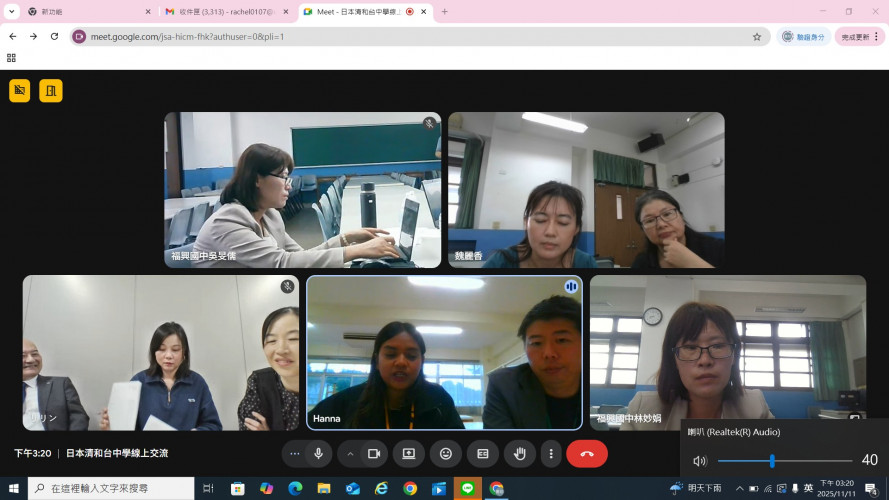Image resolution: width=889 pixels, height=500 pixels.
Task: Start presenting your screen
Action: tap(408, 453)
